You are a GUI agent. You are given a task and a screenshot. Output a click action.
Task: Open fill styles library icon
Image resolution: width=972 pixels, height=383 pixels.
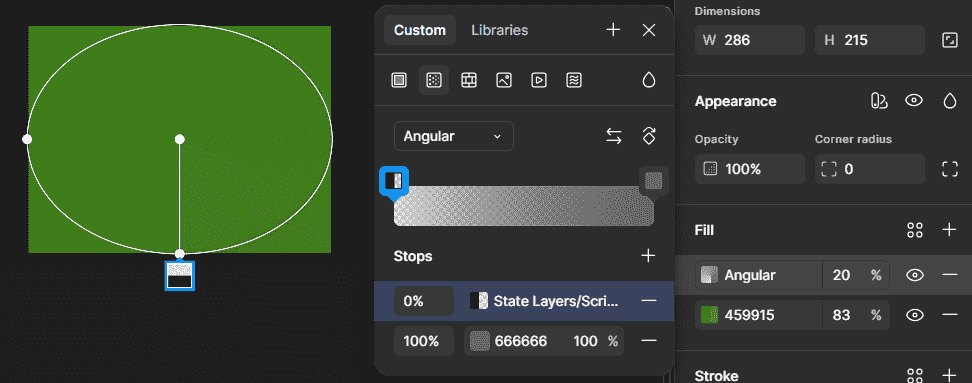click(915, 230)
